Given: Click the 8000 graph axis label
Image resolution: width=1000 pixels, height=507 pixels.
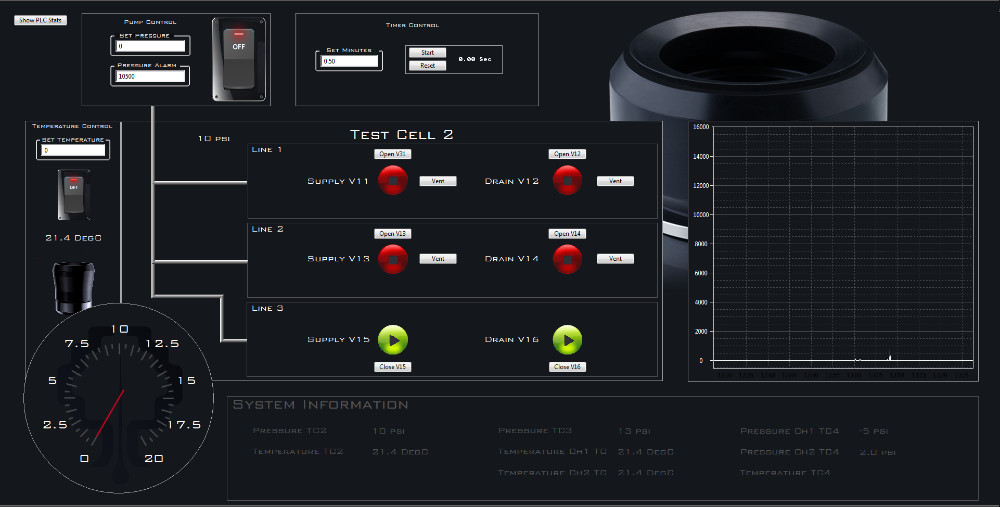Looking at the screenshot, I should [x=701, y=244].
